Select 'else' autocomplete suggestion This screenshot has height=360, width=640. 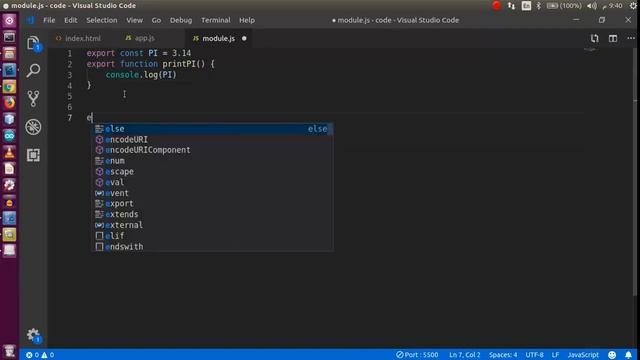212,129
